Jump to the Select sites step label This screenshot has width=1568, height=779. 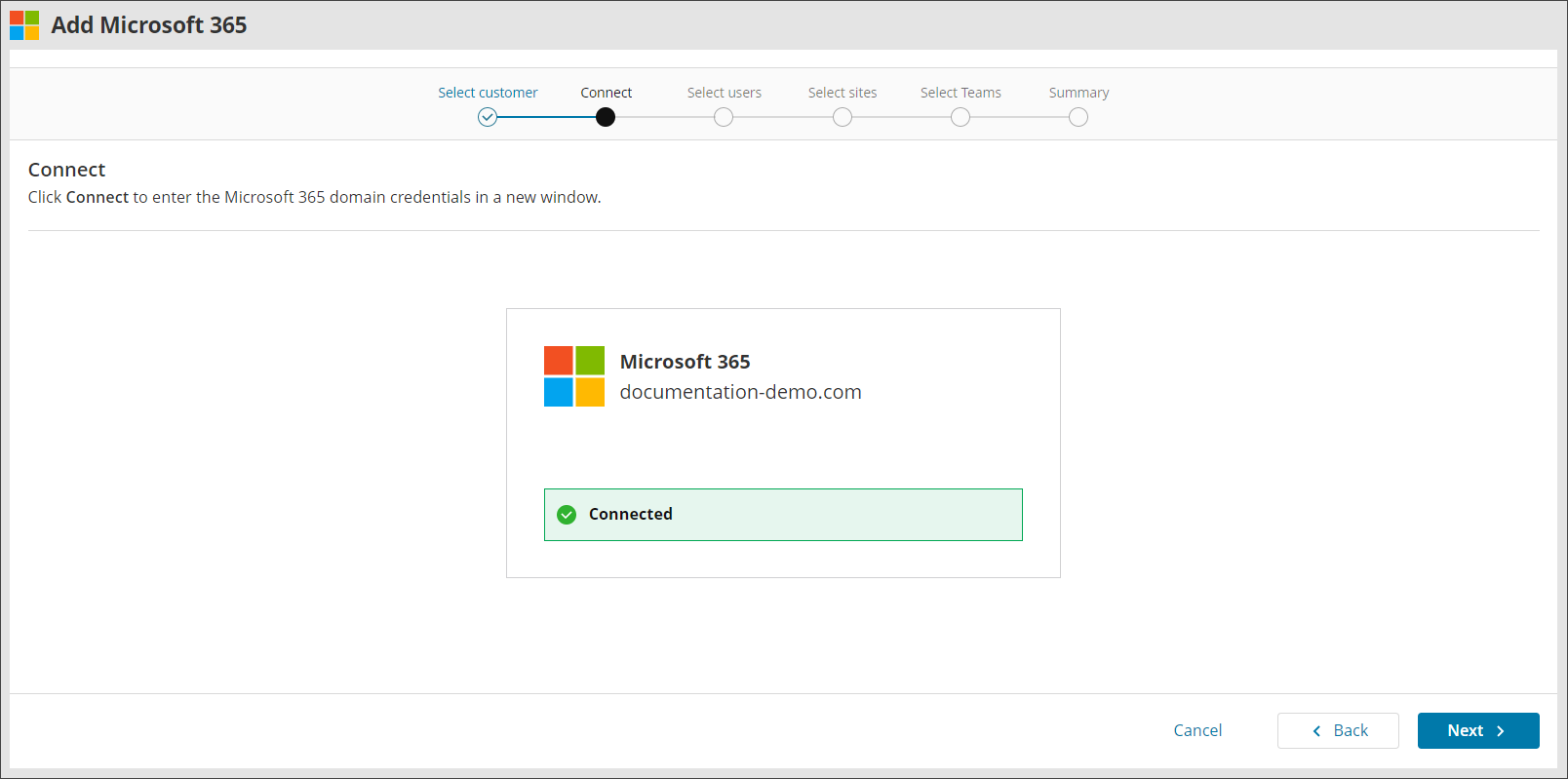[x=843, y=93]
